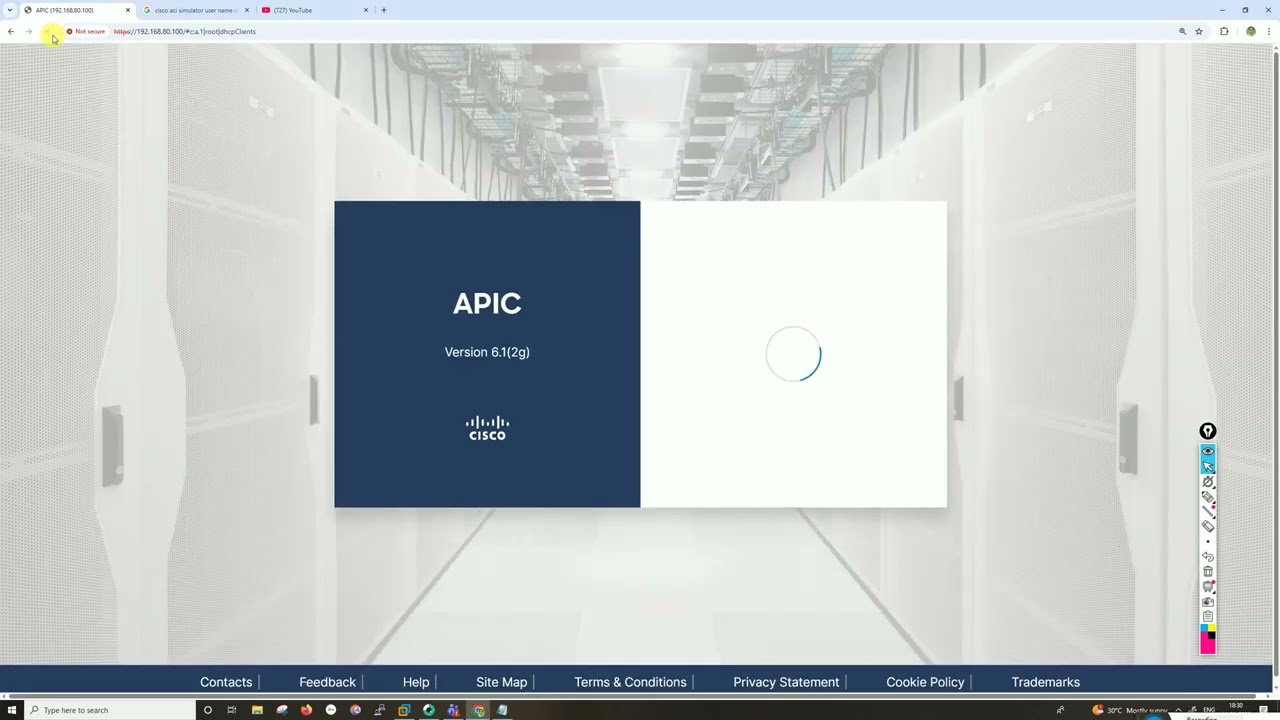Go back in browser history
Image resolution: width=1280 pixels, height=720 pixels.
click(x=11, y=31)
